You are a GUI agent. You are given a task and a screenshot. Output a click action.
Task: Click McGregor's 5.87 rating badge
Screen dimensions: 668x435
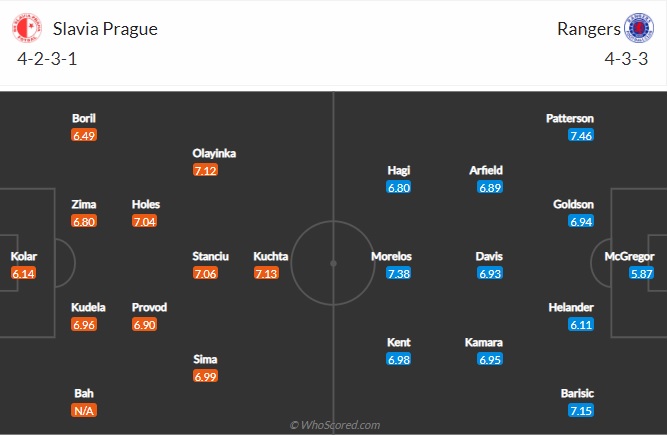pos(642,273)
